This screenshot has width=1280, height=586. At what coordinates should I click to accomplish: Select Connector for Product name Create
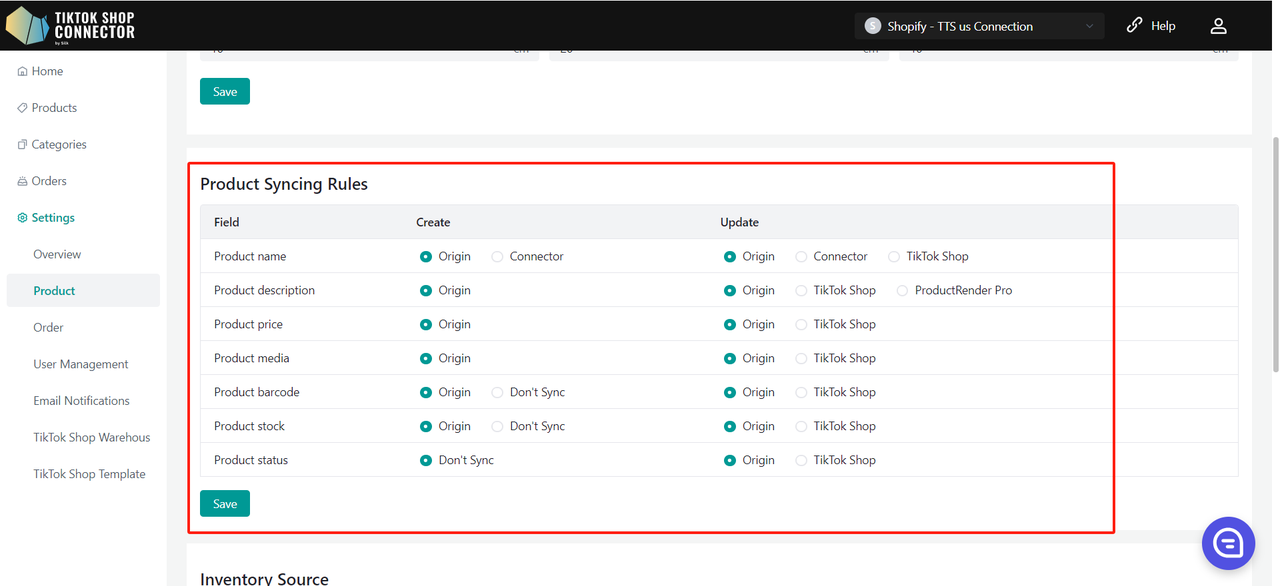497,257
